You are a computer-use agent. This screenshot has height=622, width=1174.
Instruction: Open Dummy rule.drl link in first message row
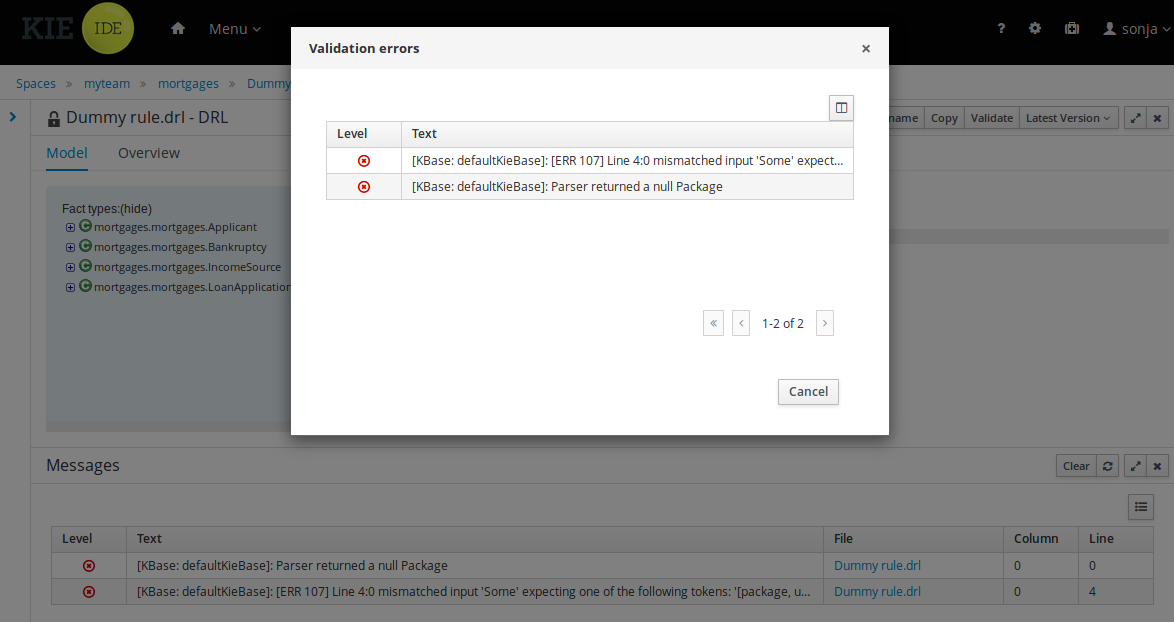click(x=877, y=566)
